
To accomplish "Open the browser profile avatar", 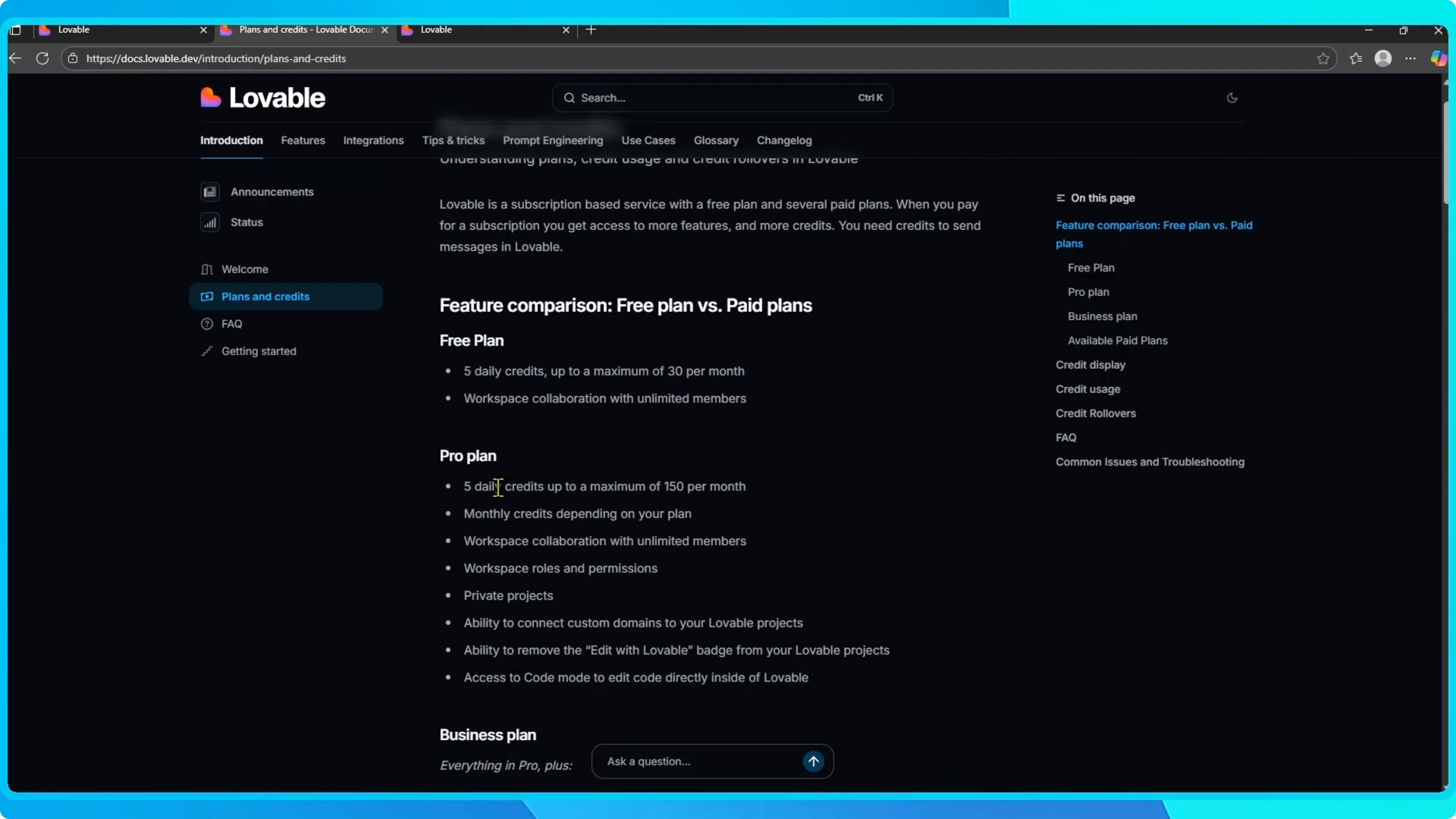I will pos(1383,58).
